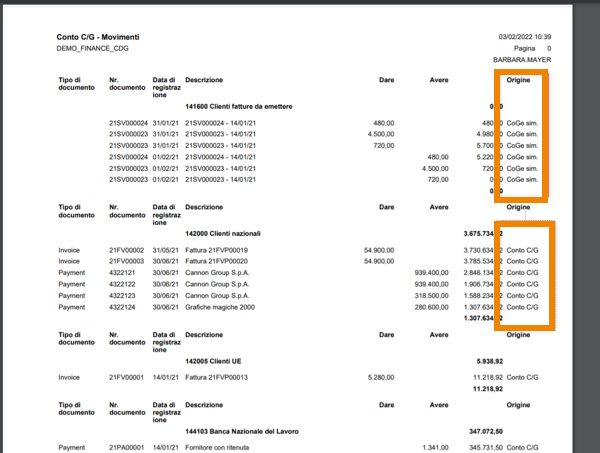Viewport: 600px width, 453px height.
Task: Click the balance 345.731,50
Action: [486, 448]
